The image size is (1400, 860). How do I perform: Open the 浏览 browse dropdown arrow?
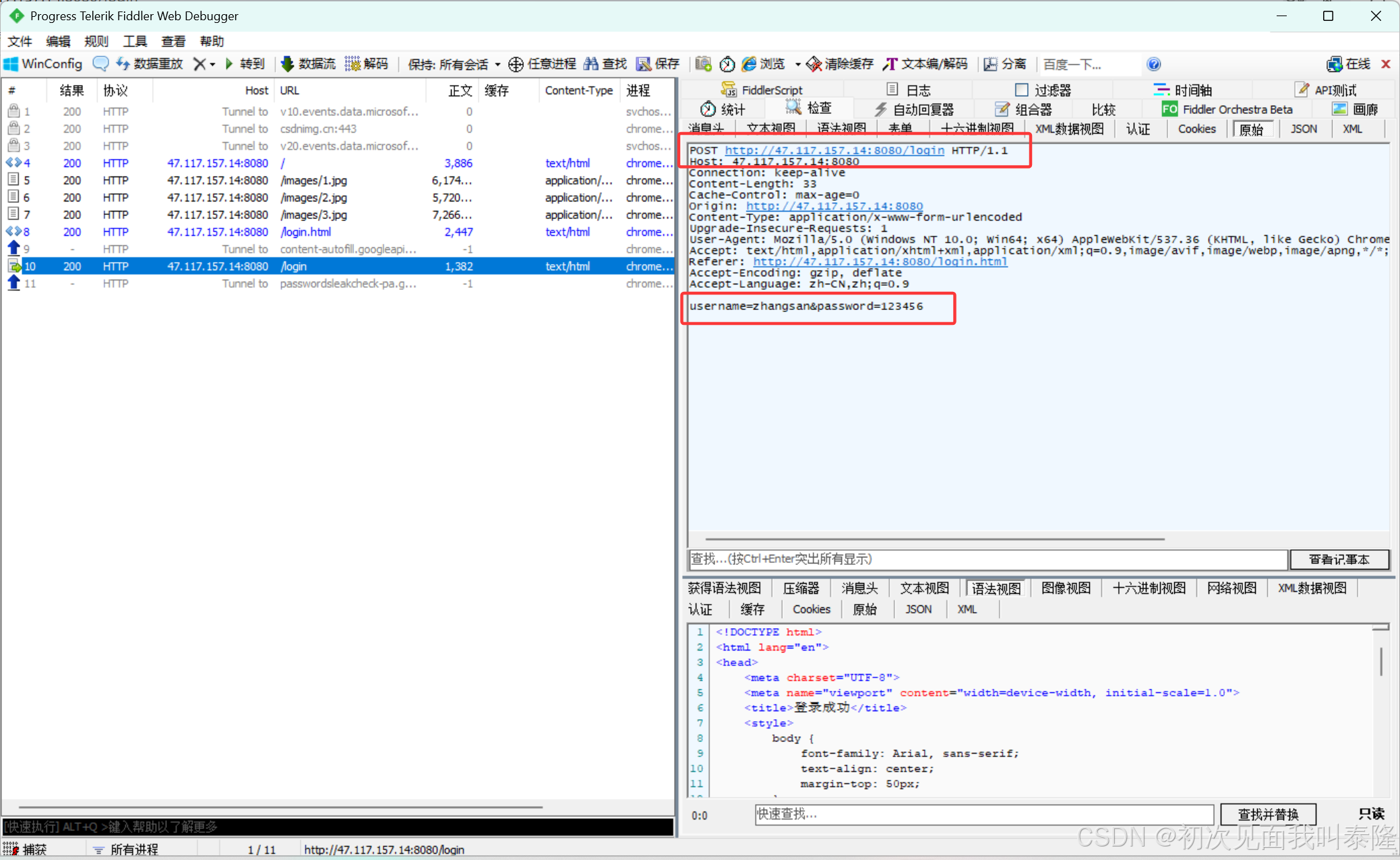(x=797, y=65)
